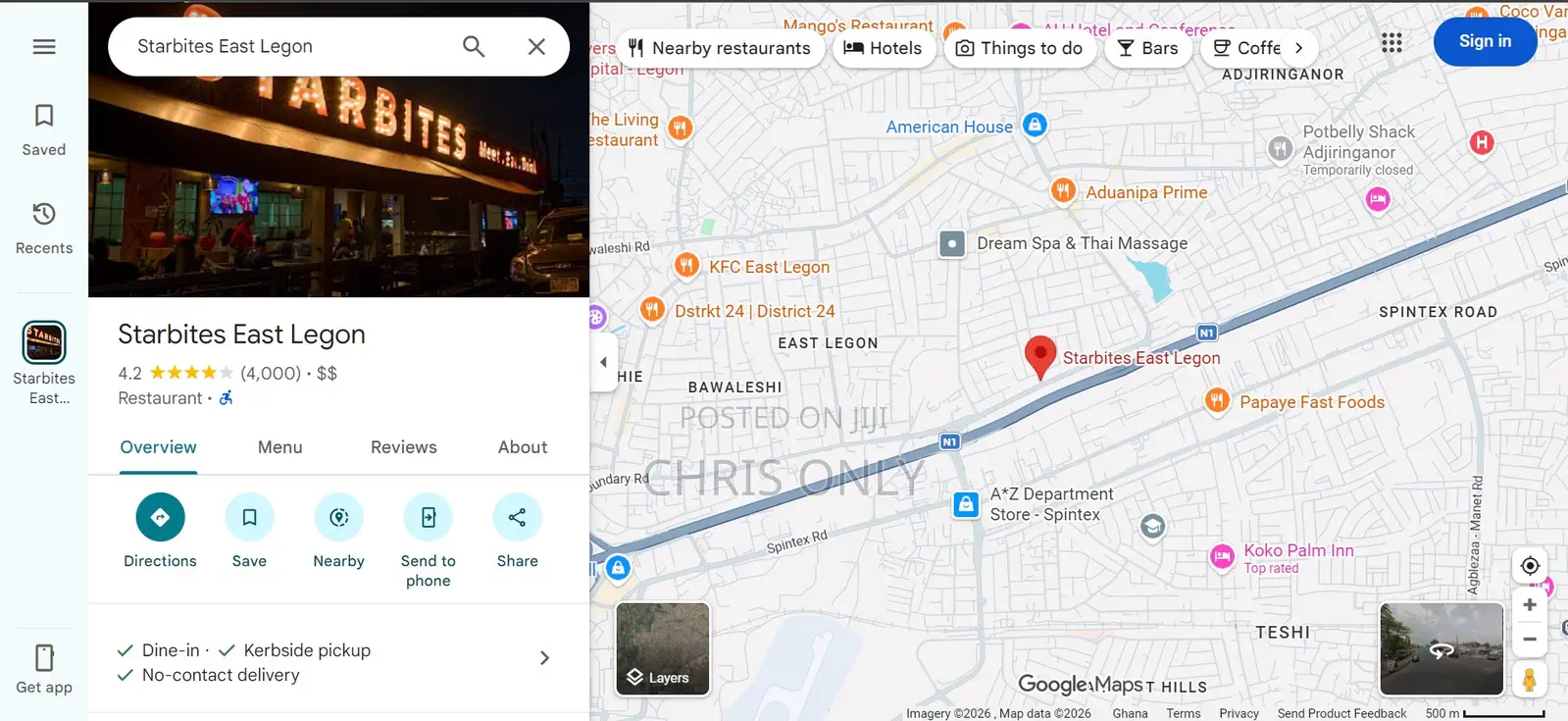Select Papaye Fast Foods marker
The width and height of the screenshot is (1568, 721).
click(1217, 400)
